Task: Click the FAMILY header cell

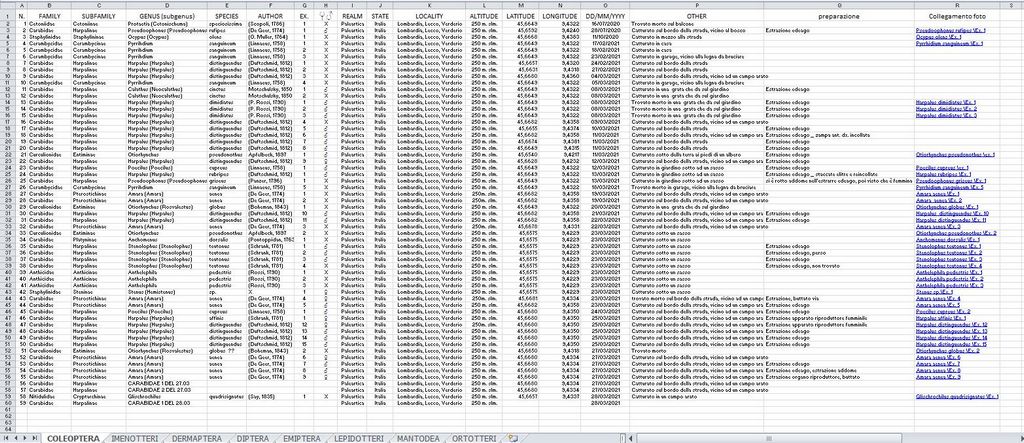Action: click(x=48, y=17)
